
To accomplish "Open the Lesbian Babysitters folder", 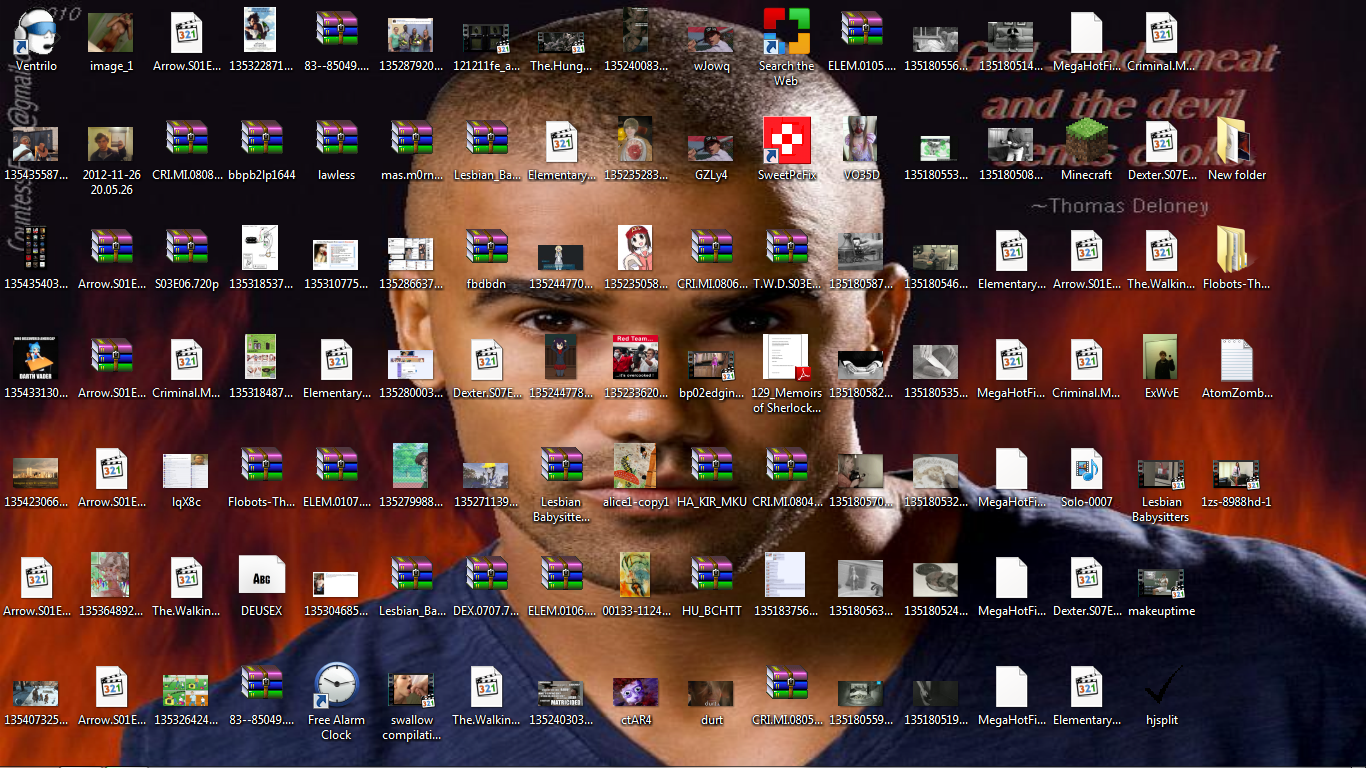I will pos(1161,470).
